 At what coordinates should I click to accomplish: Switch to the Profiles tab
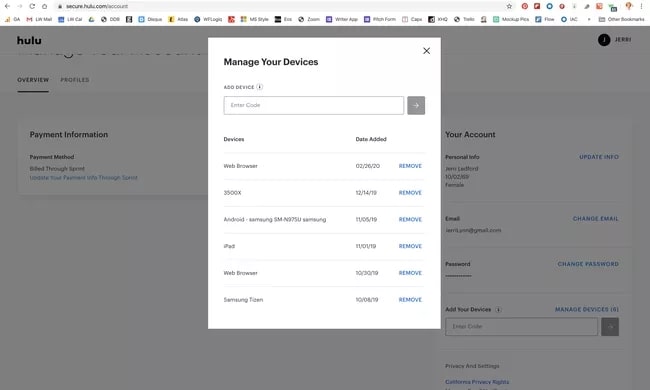75,80
